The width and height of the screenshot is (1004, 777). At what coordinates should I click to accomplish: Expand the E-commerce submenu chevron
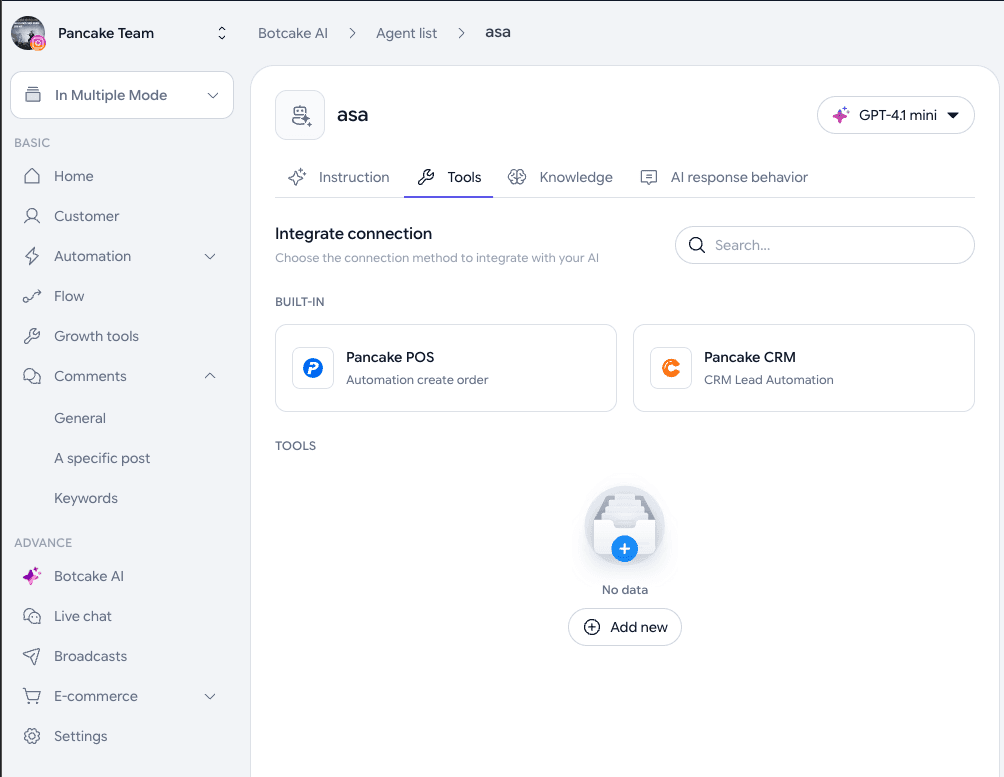210,696
